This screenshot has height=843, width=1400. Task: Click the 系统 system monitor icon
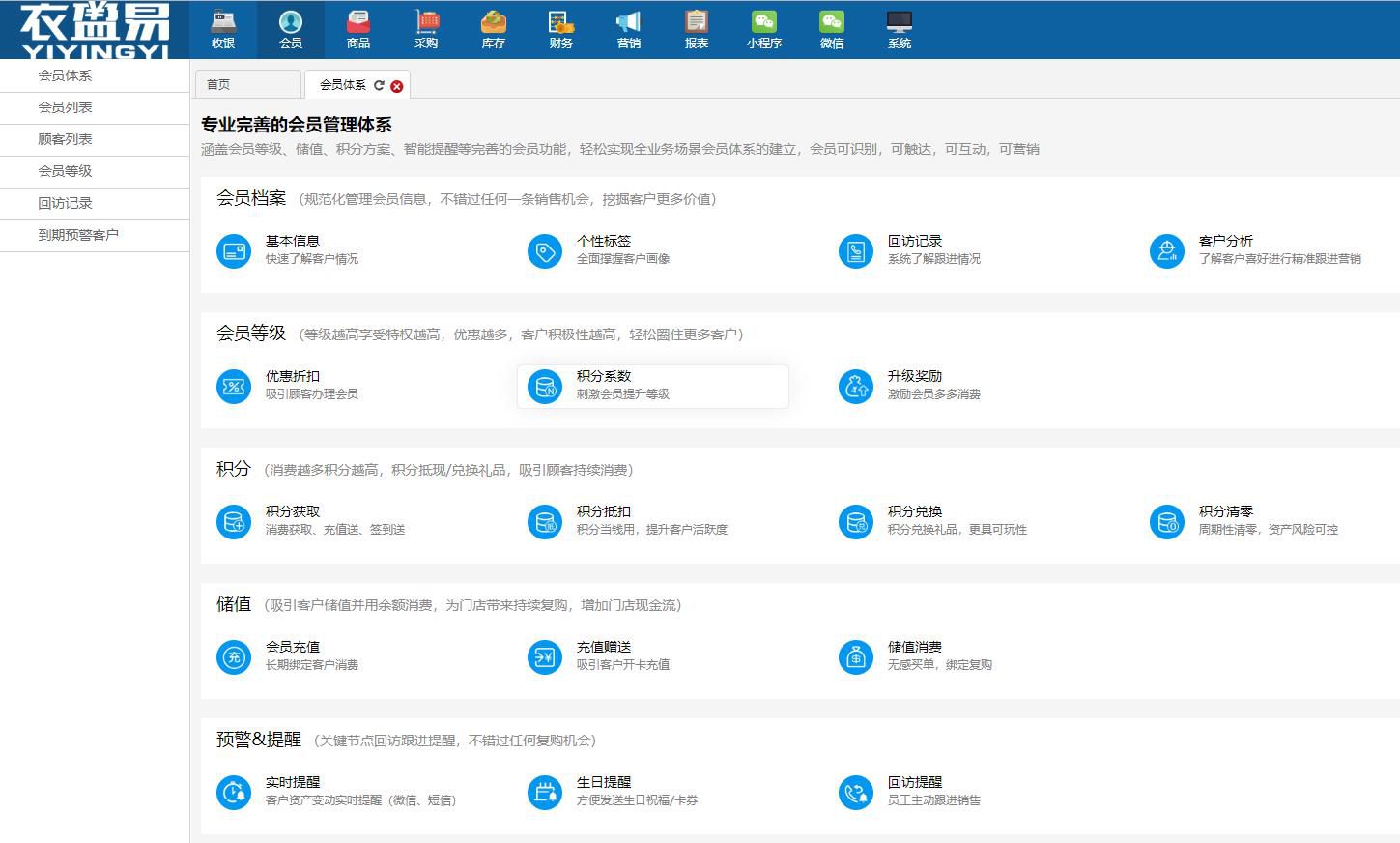click(x=900, y=23)
